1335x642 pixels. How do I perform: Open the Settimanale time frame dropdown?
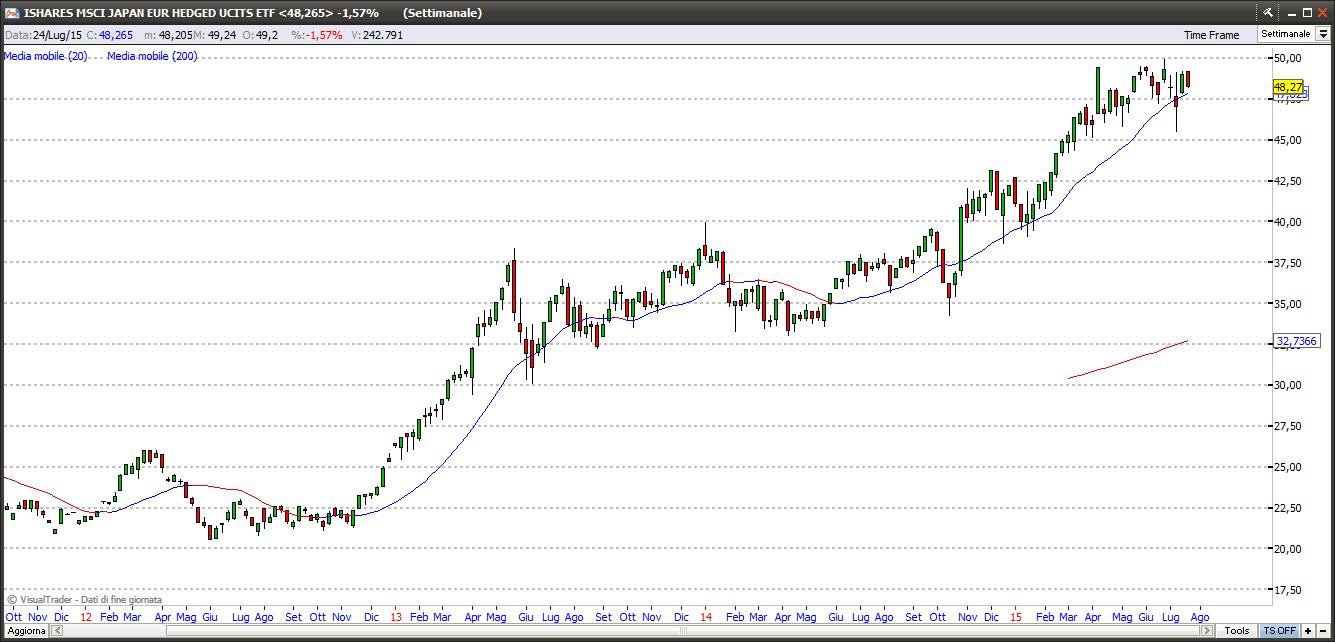tap(1294, 34)
